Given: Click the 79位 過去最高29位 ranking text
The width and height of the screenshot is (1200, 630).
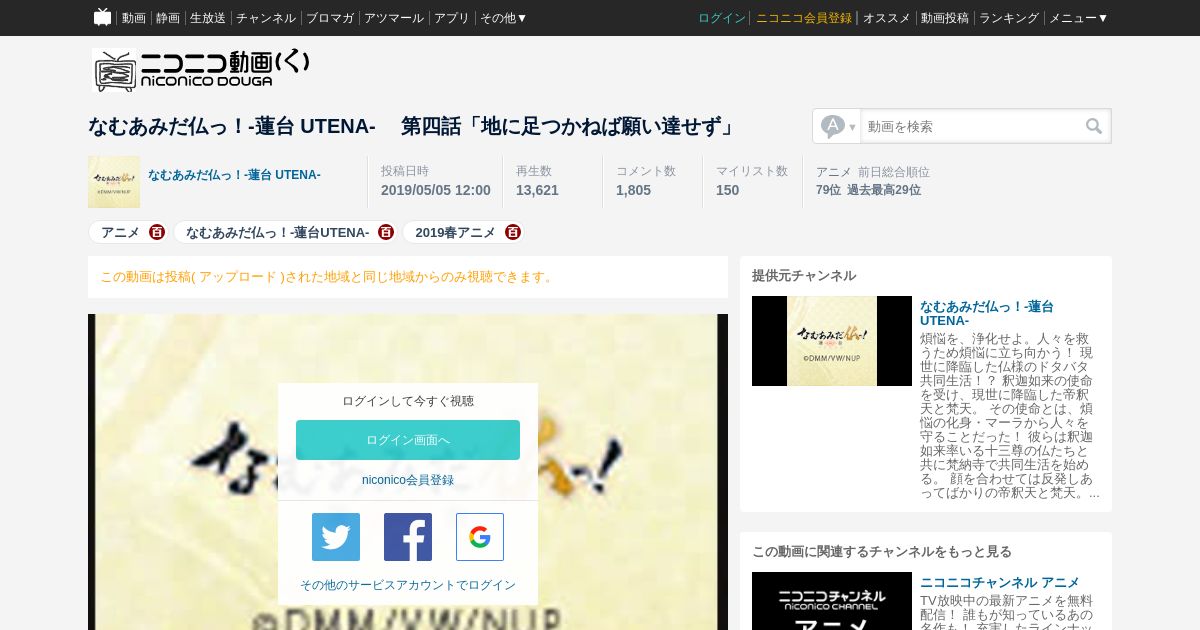Looking at the screenshot, I should [x=868, y=190].
